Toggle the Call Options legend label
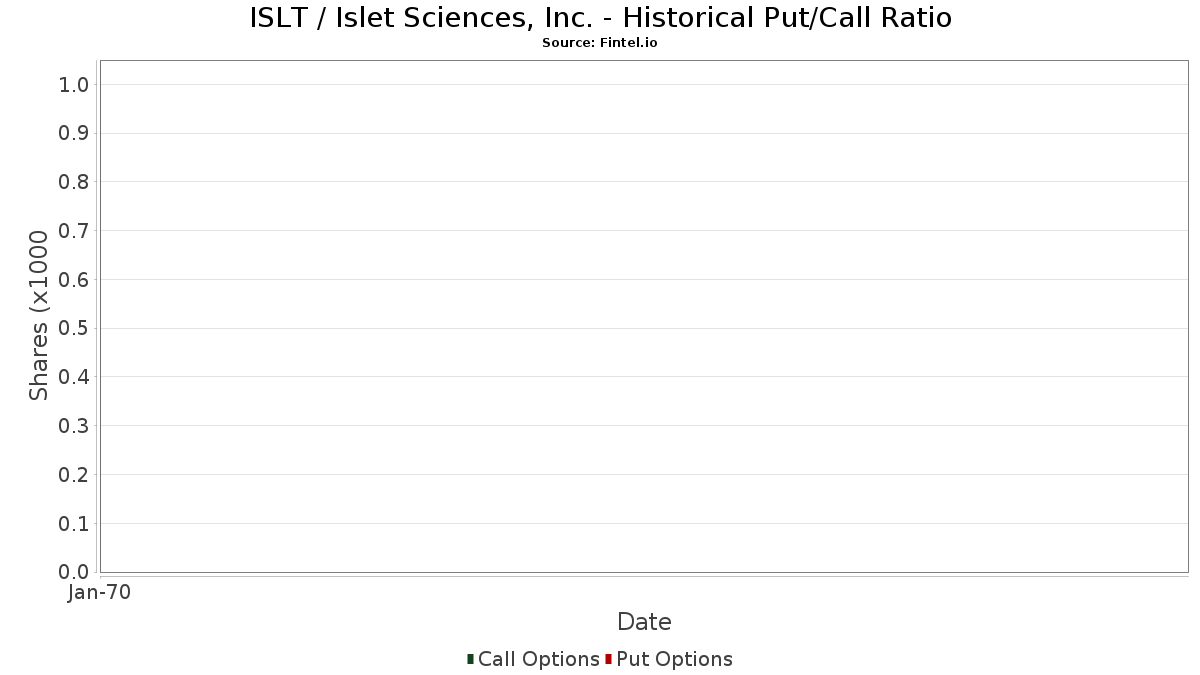This screenshot has width=1200, height=675. (x=539, y=659)
